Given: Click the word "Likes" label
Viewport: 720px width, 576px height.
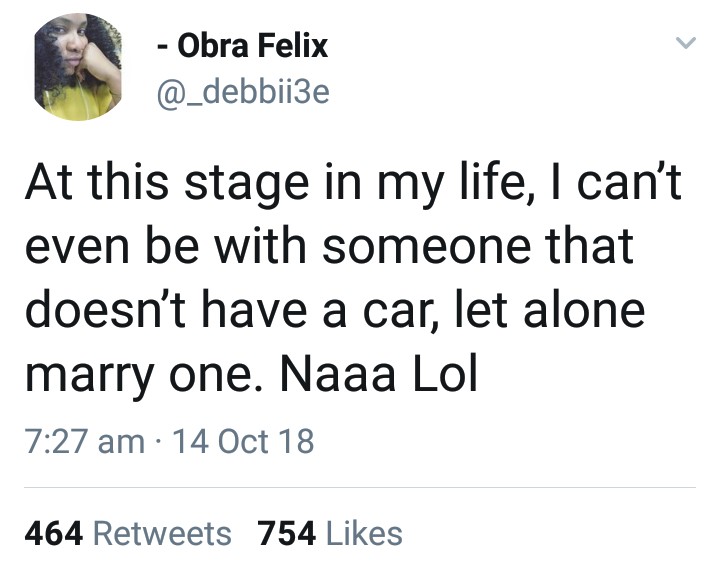Looking at the screenshot, I should coord(364,533).
